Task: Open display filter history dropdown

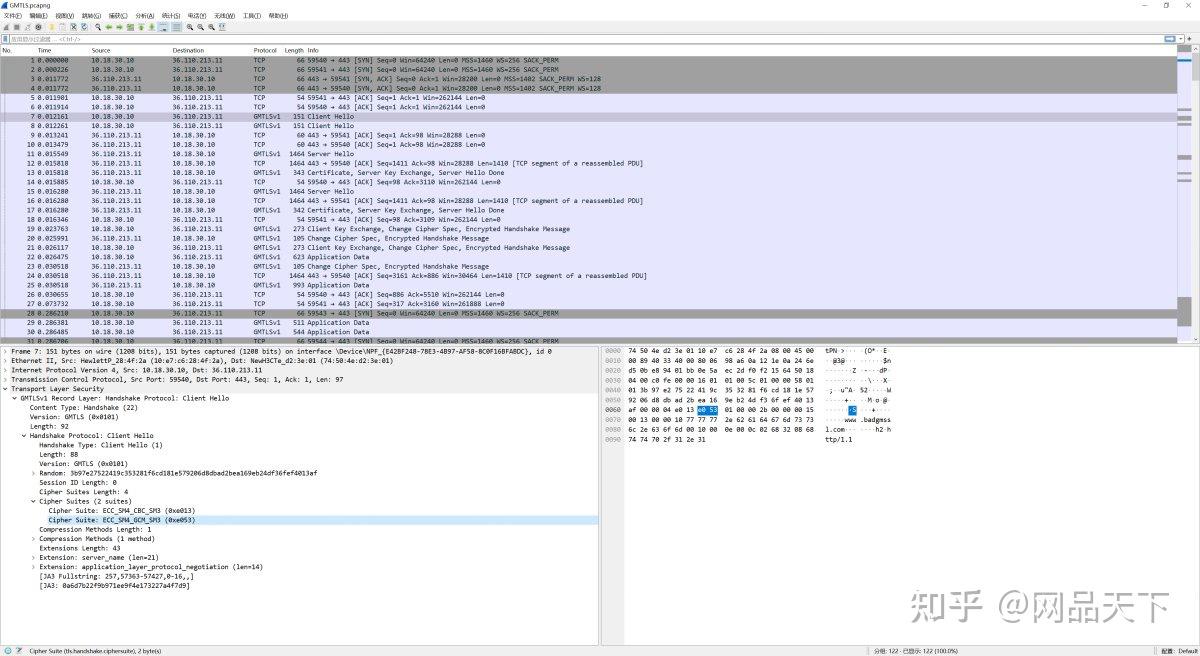Action: tap(1180, 39)
